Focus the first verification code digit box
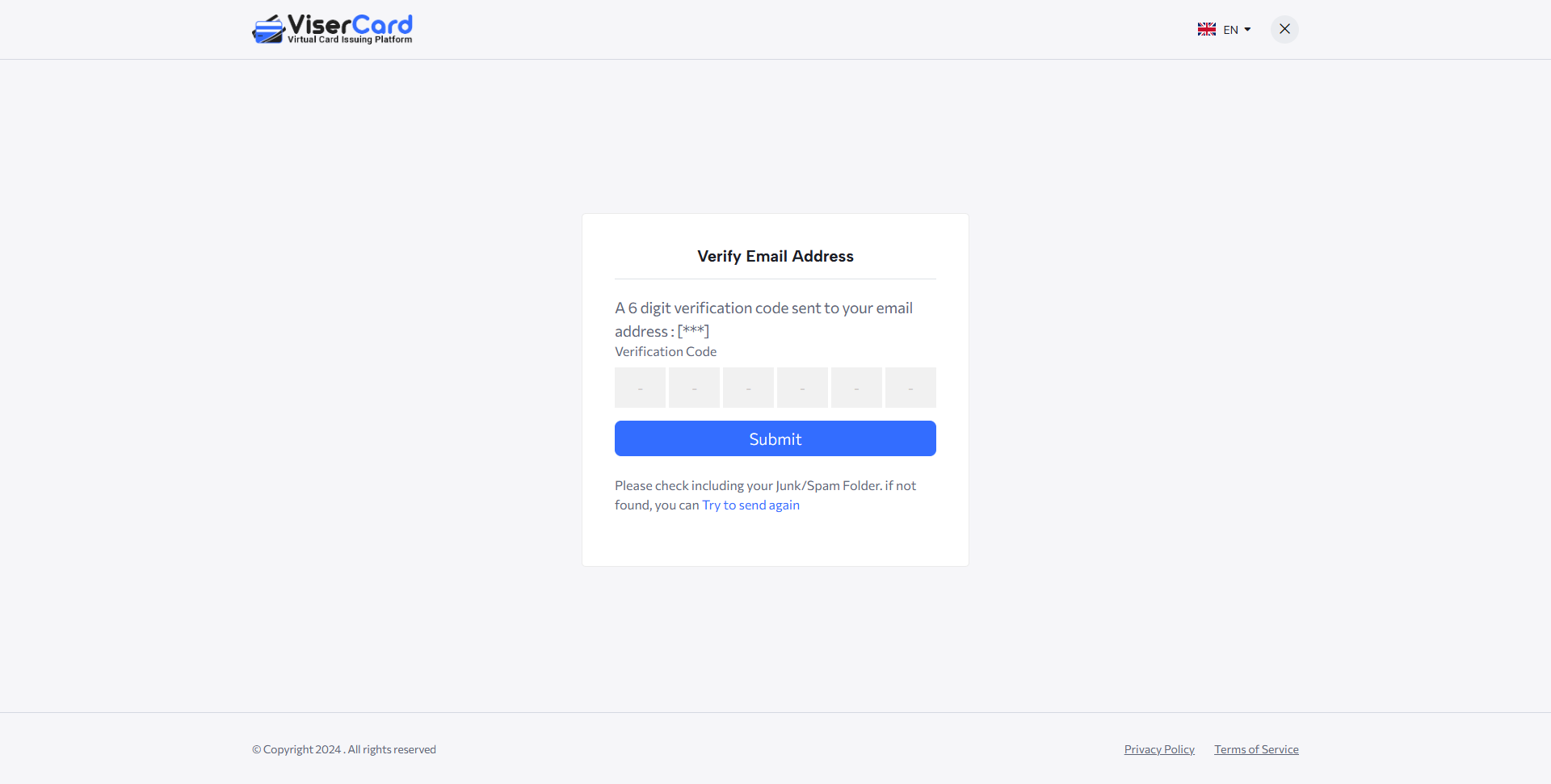This screenshot has width=1551, height=784. click(640, 388)
